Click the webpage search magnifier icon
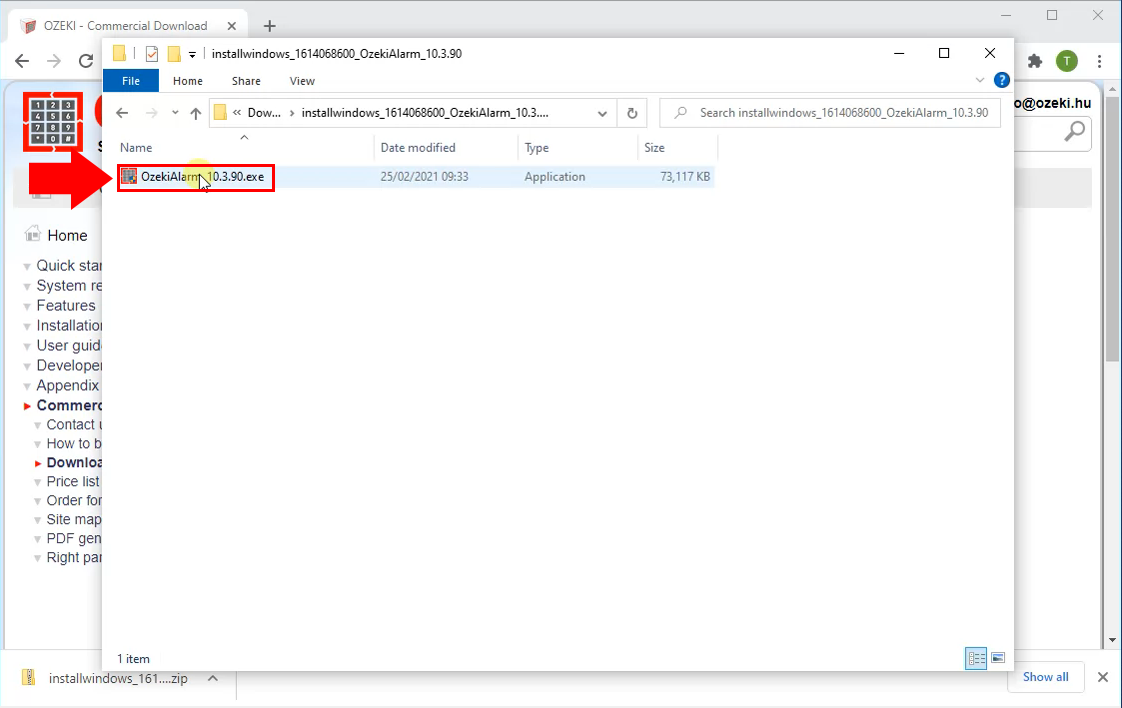 pos(1074,132)
